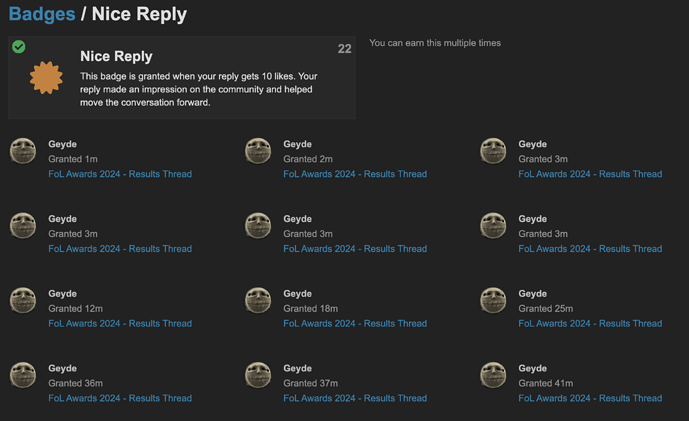Image resolution: width=689 pixels, height=421 pixels.
Task: Open the Results Thread link under Granted 1m
Action: click(120, 174)
